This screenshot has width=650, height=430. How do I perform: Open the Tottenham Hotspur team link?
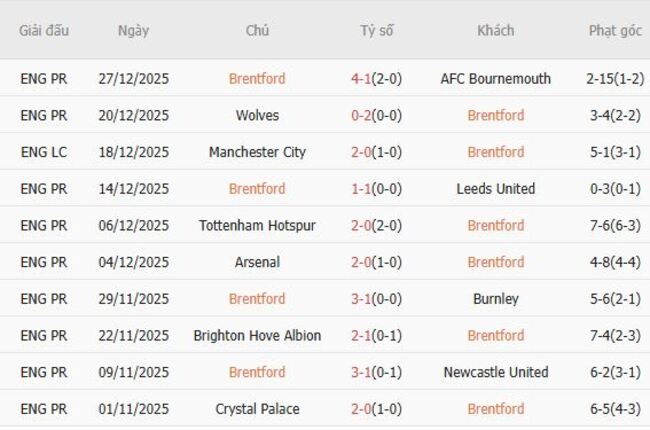point(257,226)
